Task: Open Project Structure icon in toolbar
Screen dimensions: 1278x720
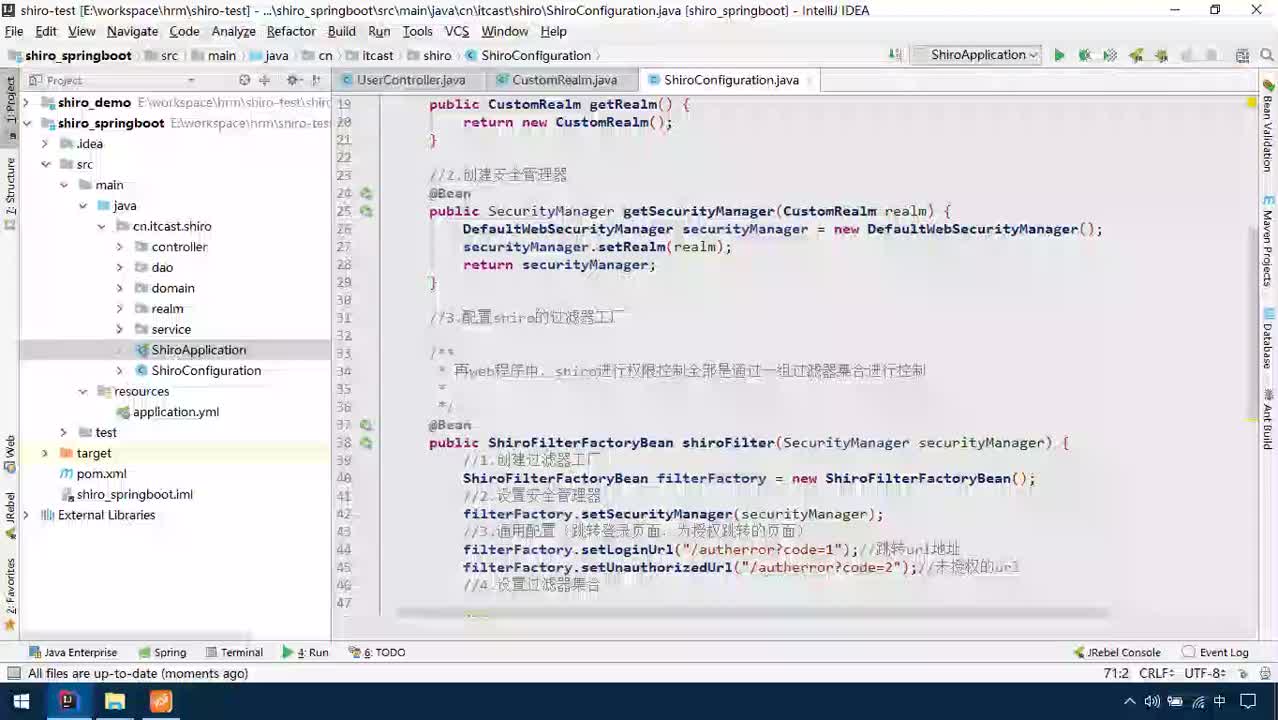Action: [1242, 56]
